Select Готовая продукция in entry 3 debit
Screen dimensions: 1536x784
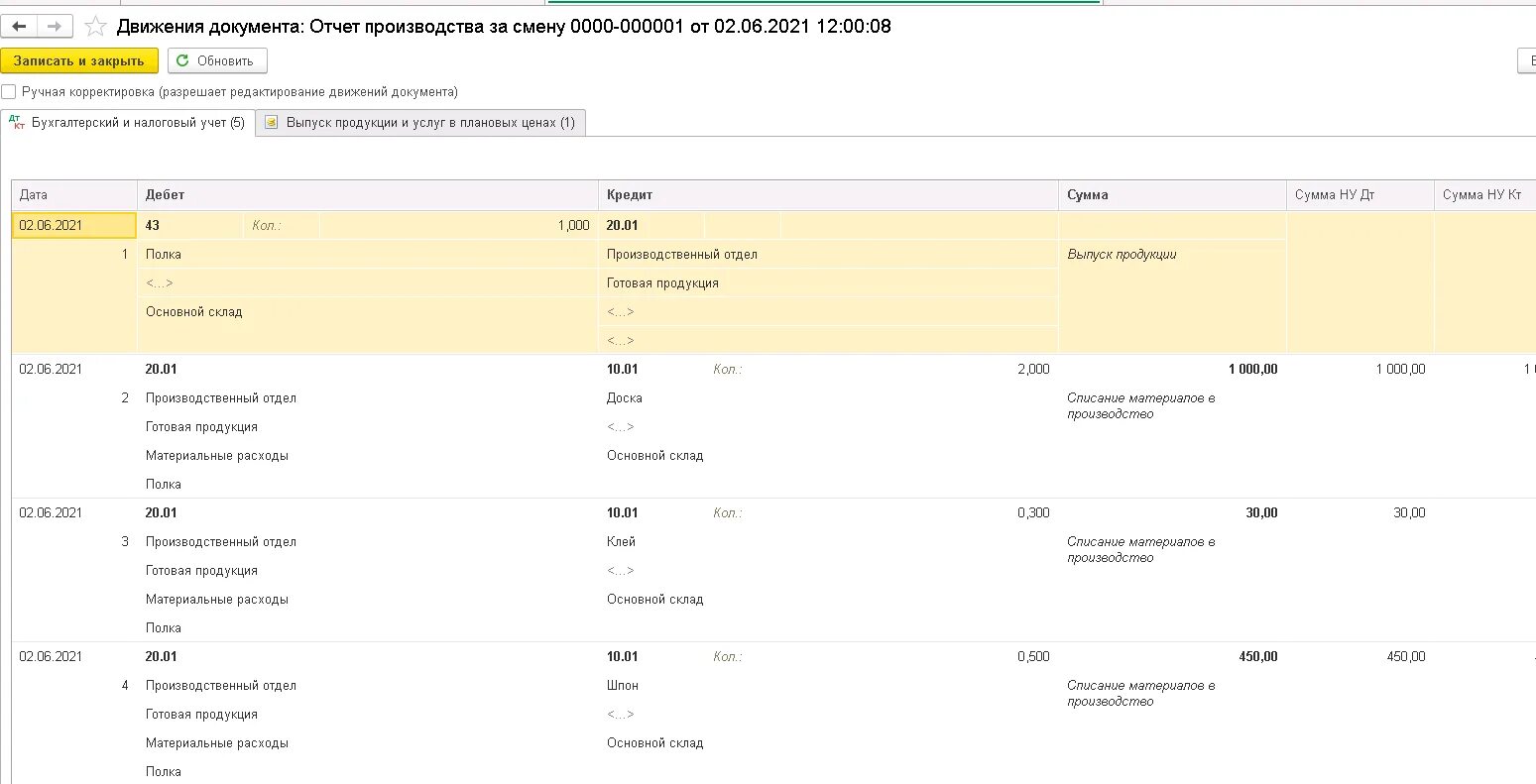201,571
